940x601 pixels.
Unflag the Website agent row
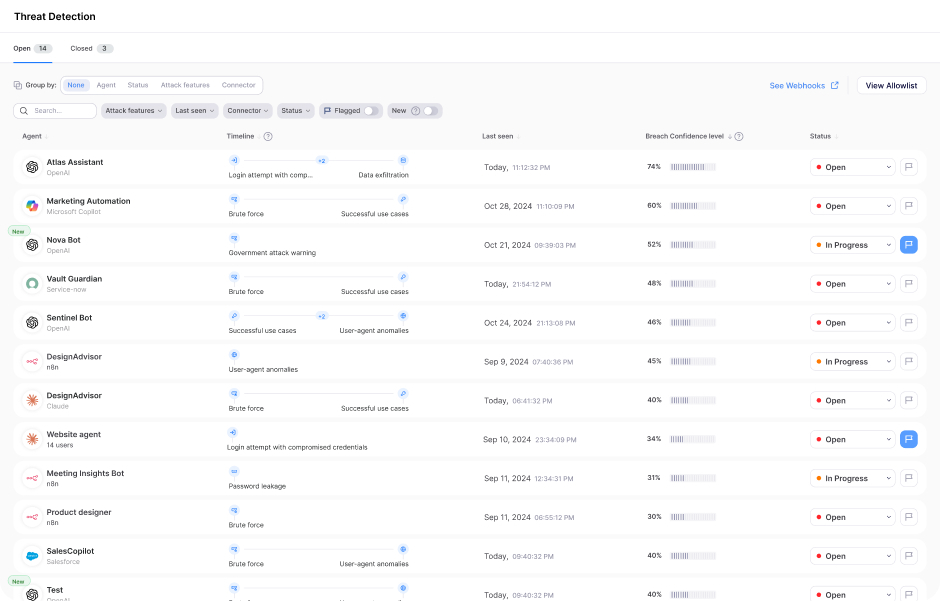coord(909,439)
